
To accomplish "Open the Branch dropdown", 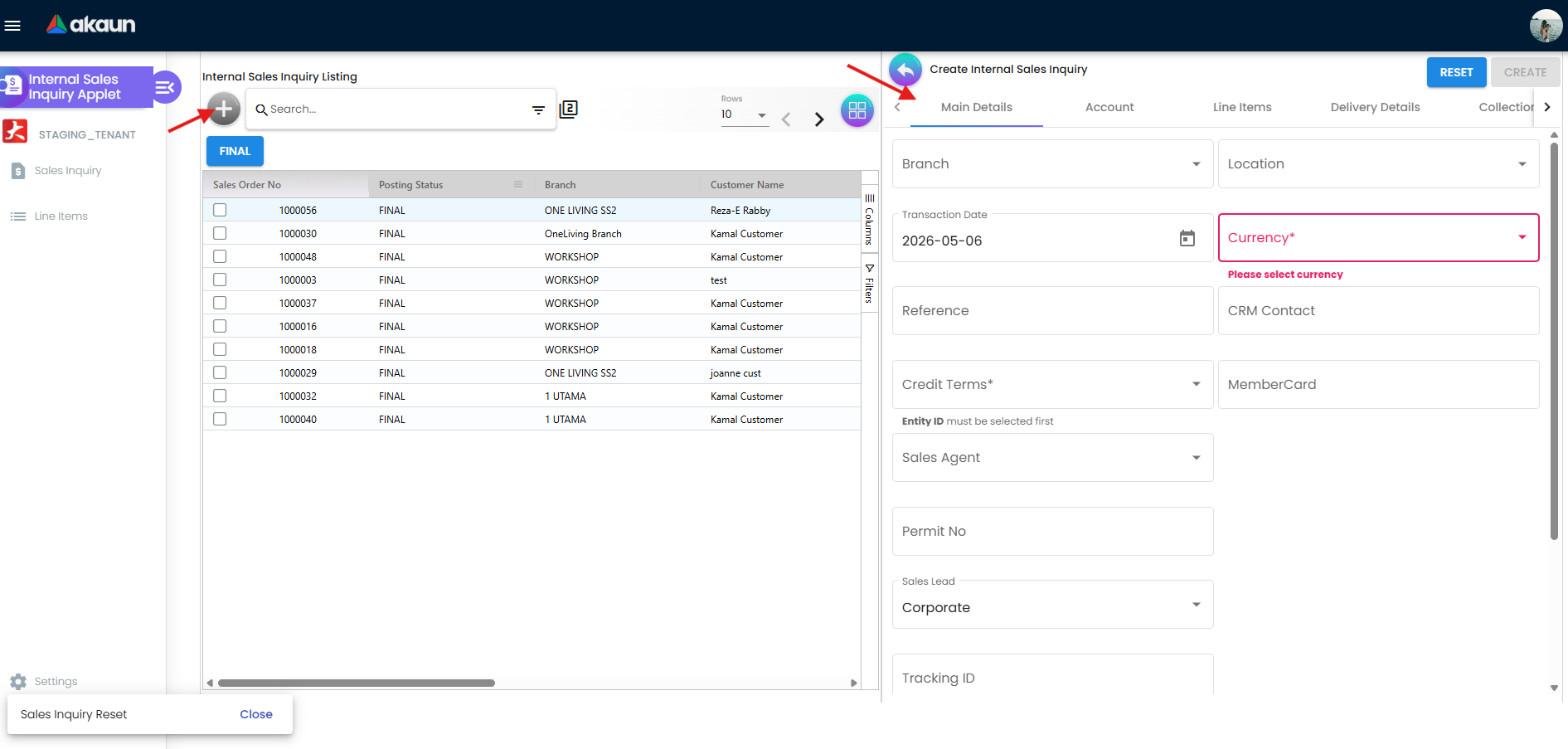I will (x=1052, y=163).
